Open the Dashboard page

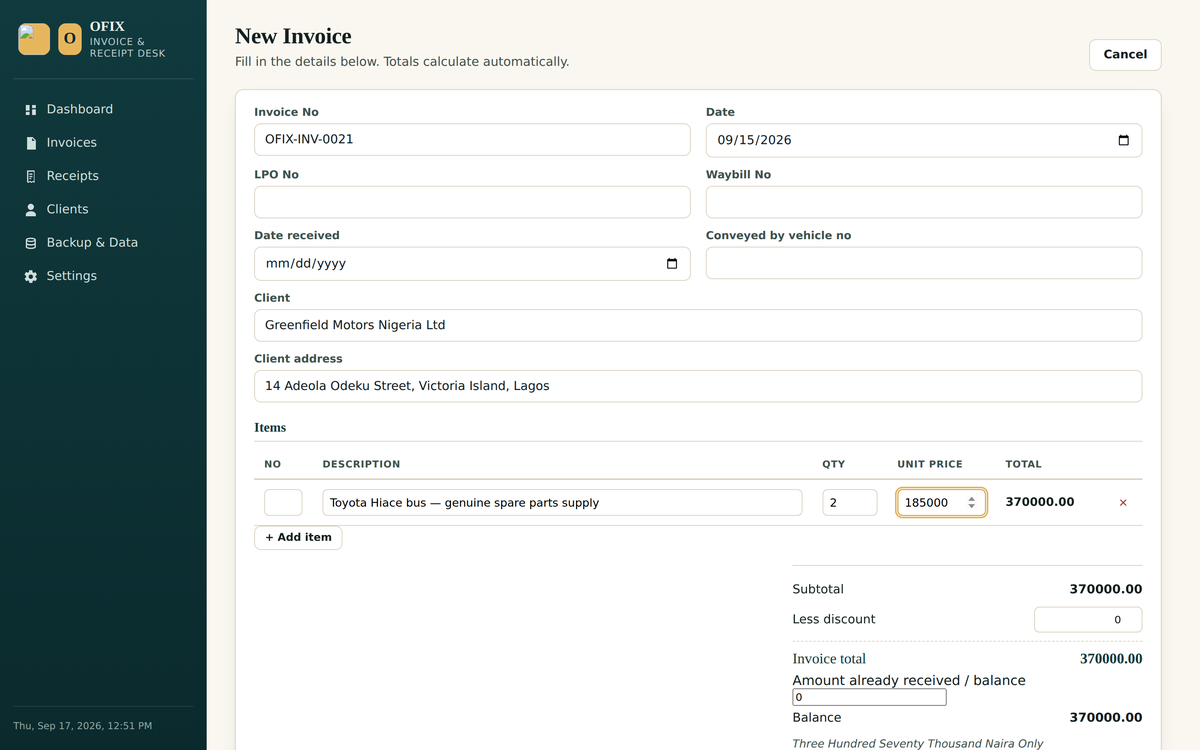(x=103, y=109)
